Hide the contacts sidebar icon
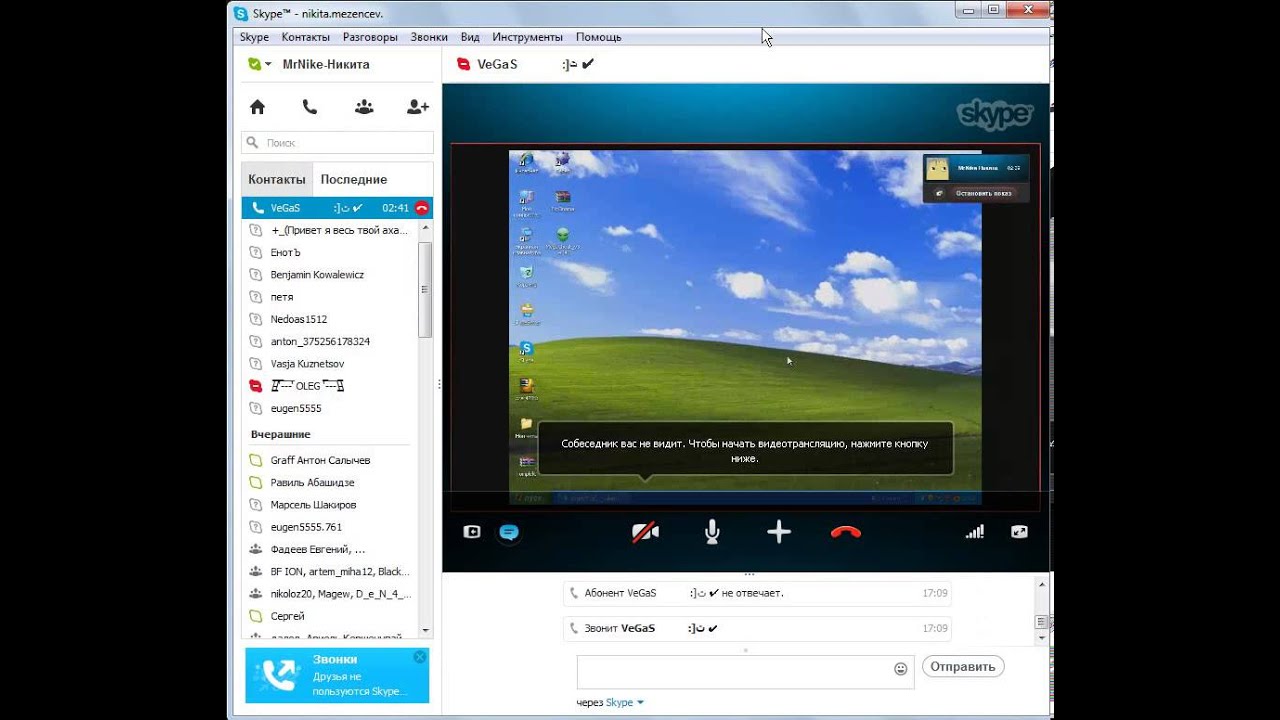1280x720 pixels. tap(472, 532)
